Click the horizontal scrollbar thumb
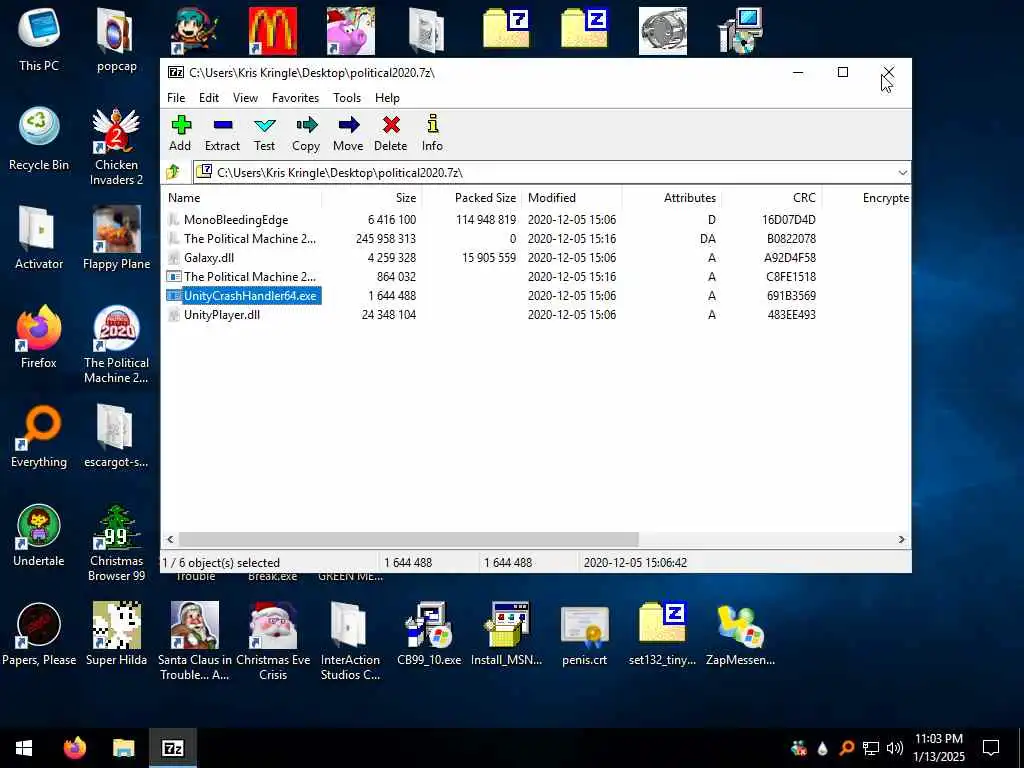The width and height of the screenshot is (1024, 768). [x=408, y=539]
